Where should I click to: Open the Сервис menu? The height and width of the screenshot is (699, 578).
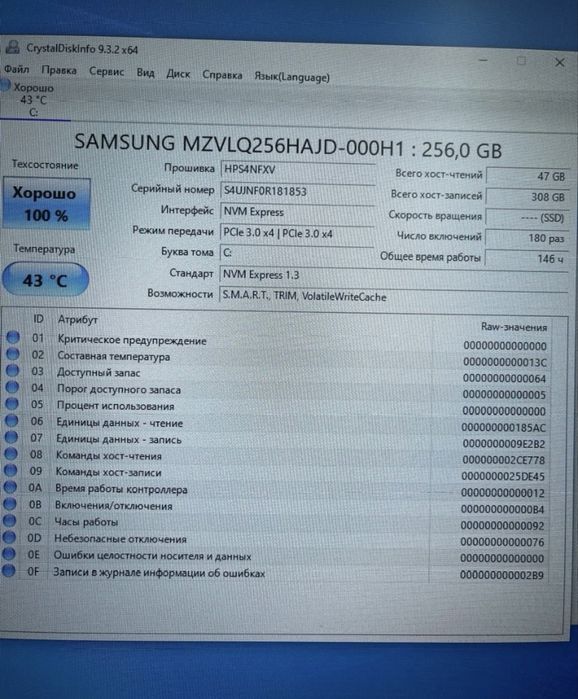pos(106,71)
